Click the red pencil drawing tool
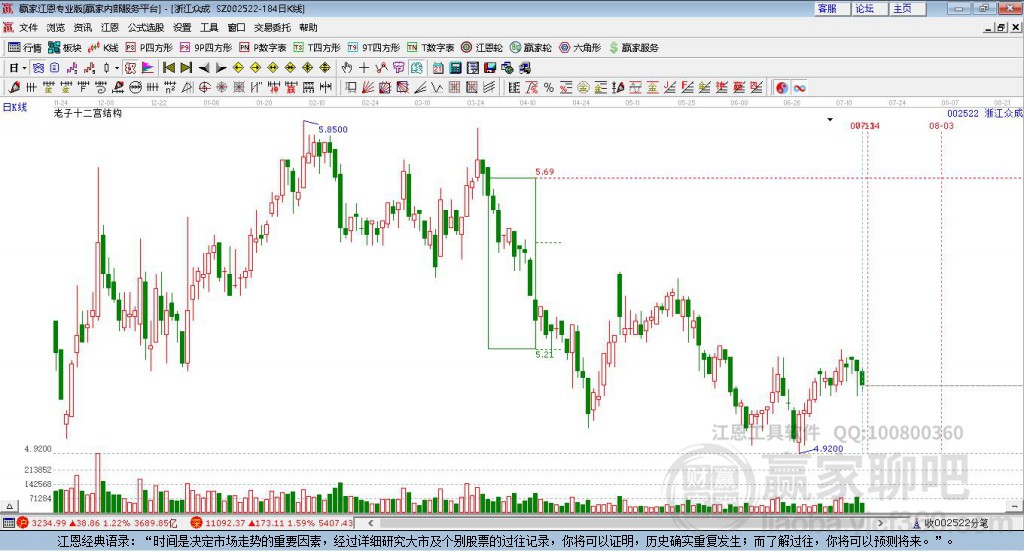Screen dimensions: 1024x551 pos(14,87)
